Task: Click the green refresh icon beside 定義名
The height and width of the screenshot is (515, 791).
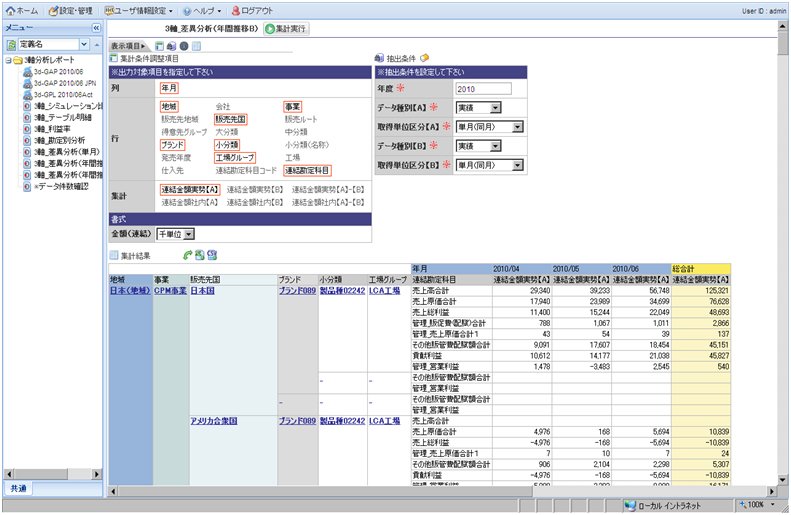Action: pos(11,45)
